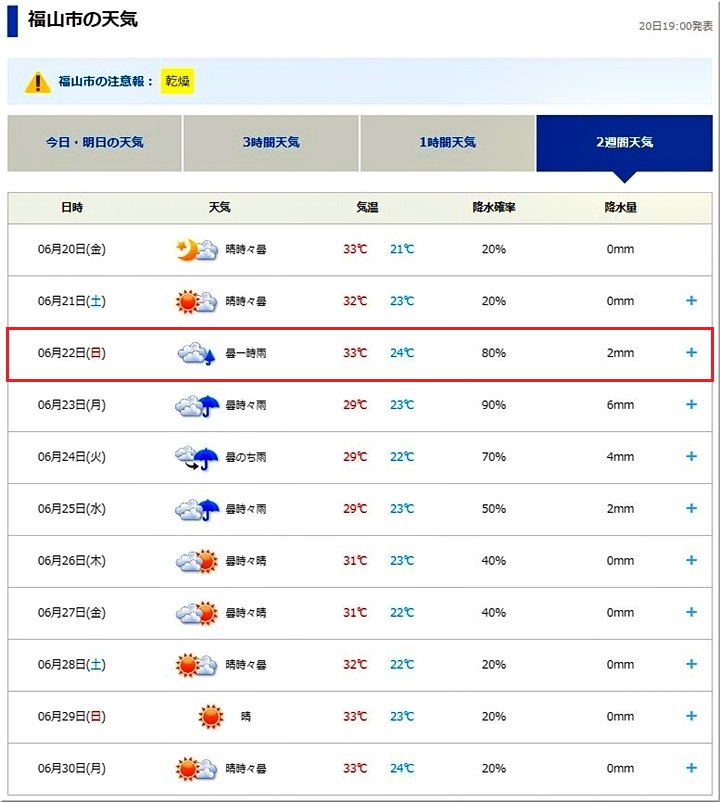
Task: Click the cloud and sun icon for 06月26日
Action: click(197, 561)
